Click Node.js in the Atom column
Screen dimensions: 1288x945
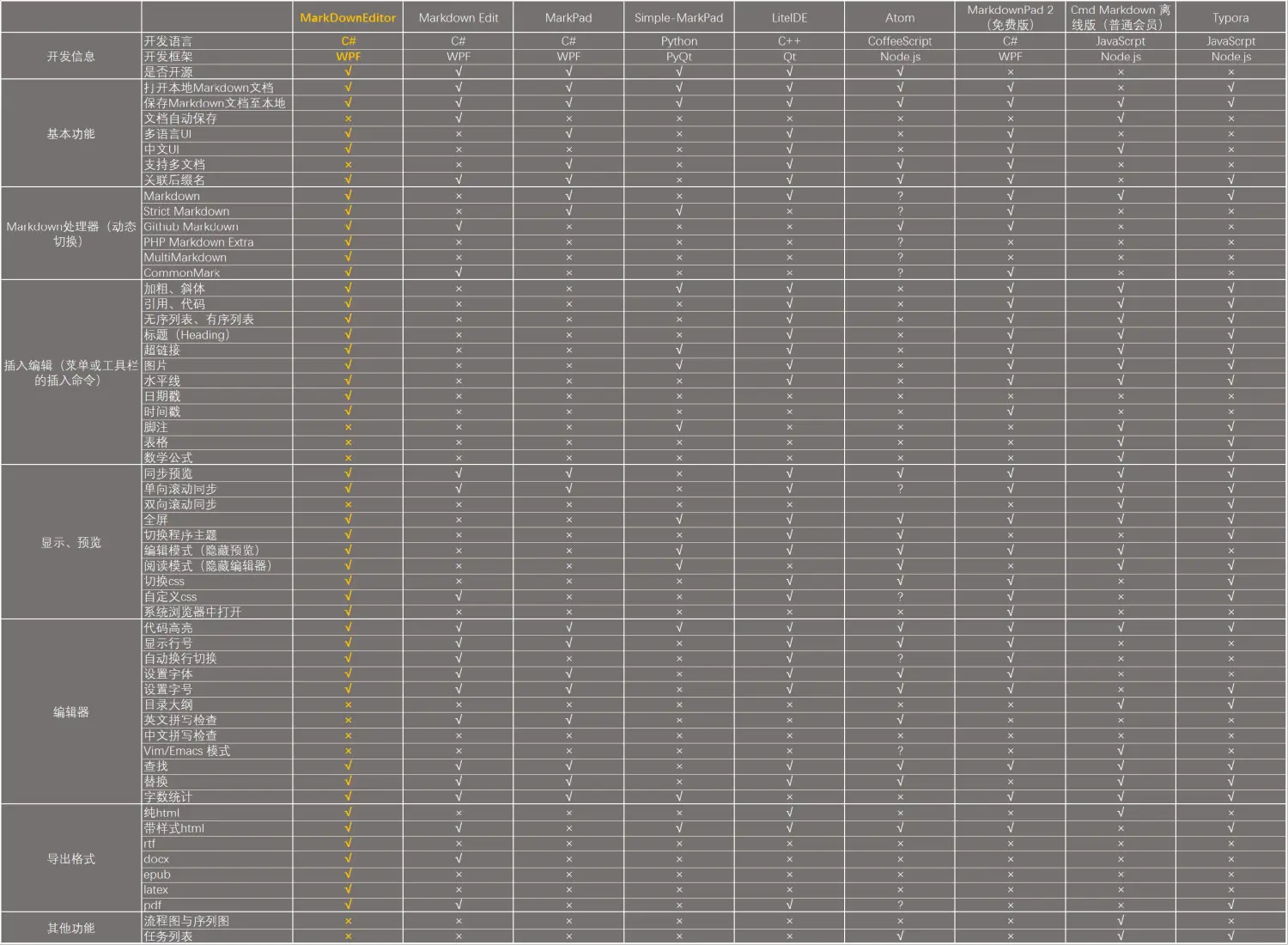click(x=900, y=57)
